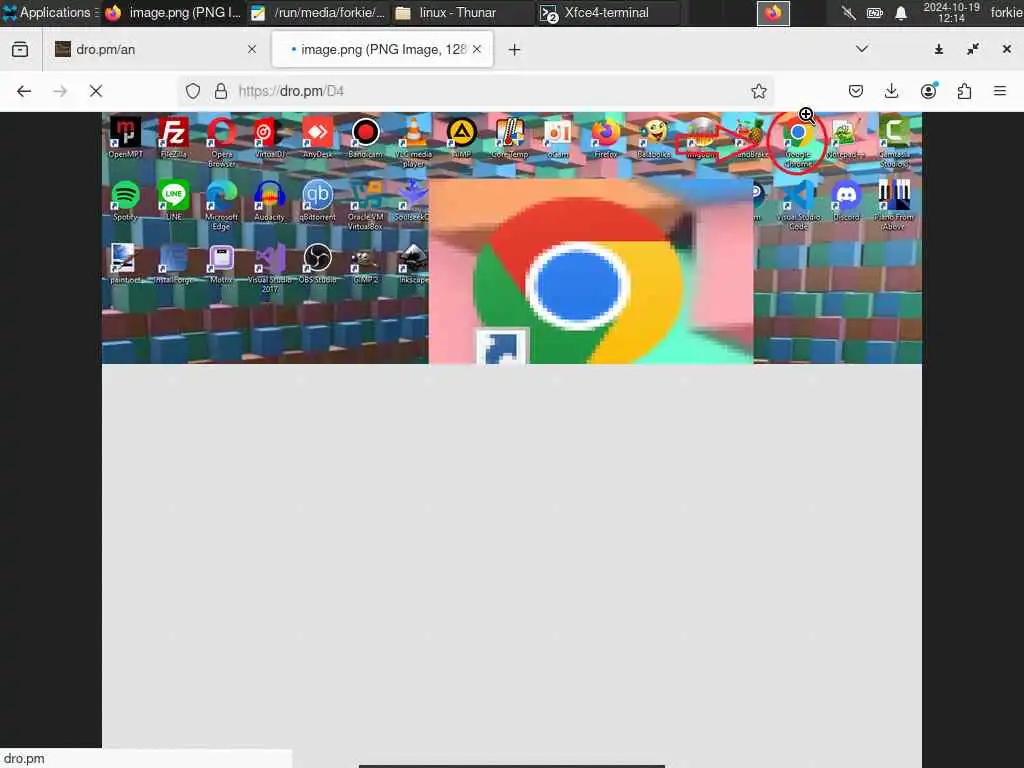Image resolution: width=1024 pixels, height=768 pixels.
Task: Click the muted volume panel icon
Action: [x=848, y=13]
